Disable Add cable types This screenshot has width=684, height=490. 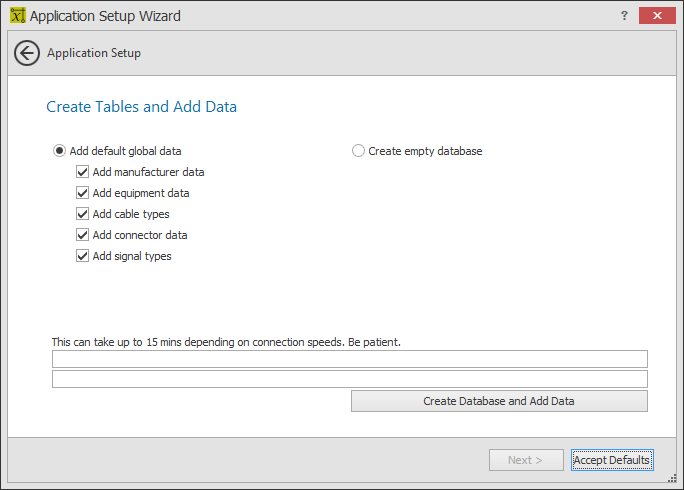pyautogui.click(x=83, y=214)
